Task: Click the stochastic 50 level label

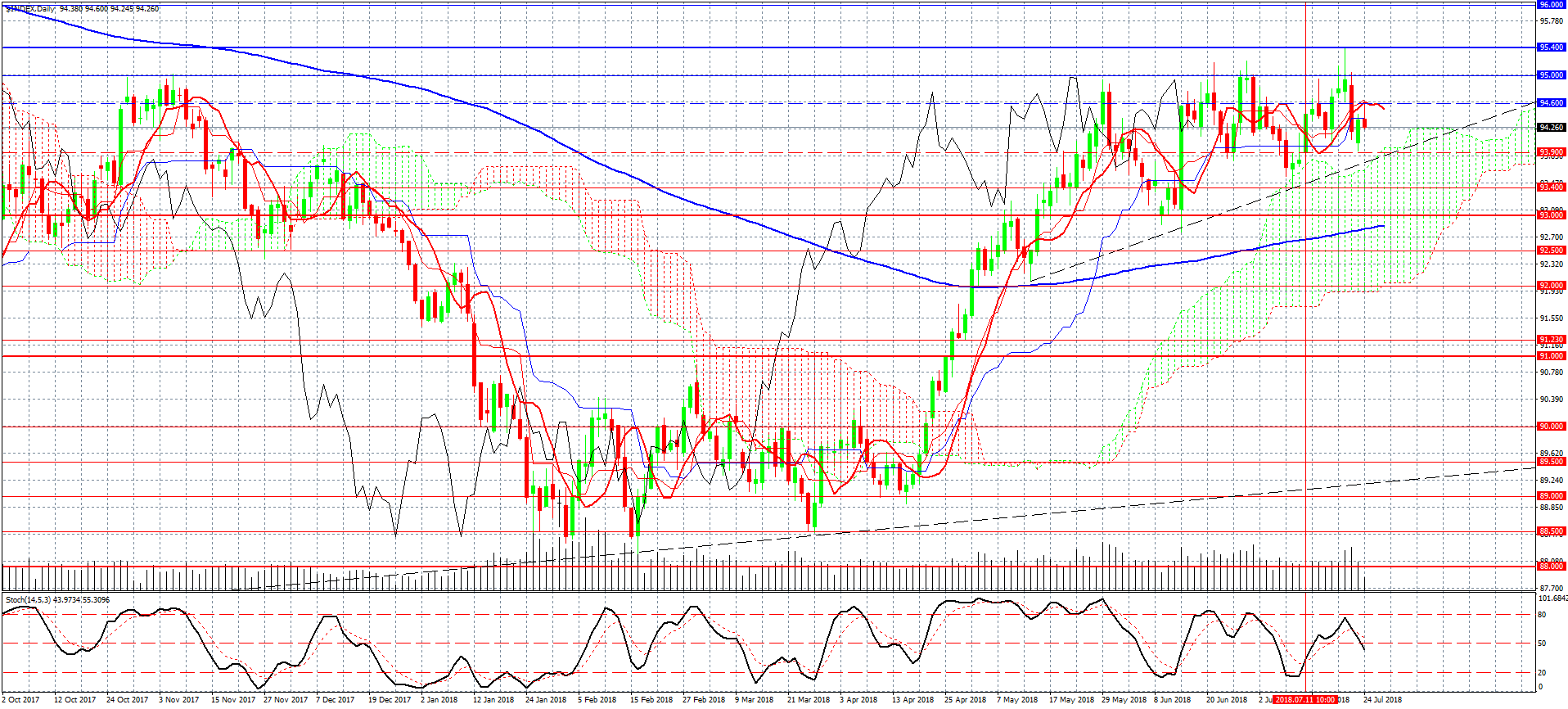Action: coord(1543,644)
